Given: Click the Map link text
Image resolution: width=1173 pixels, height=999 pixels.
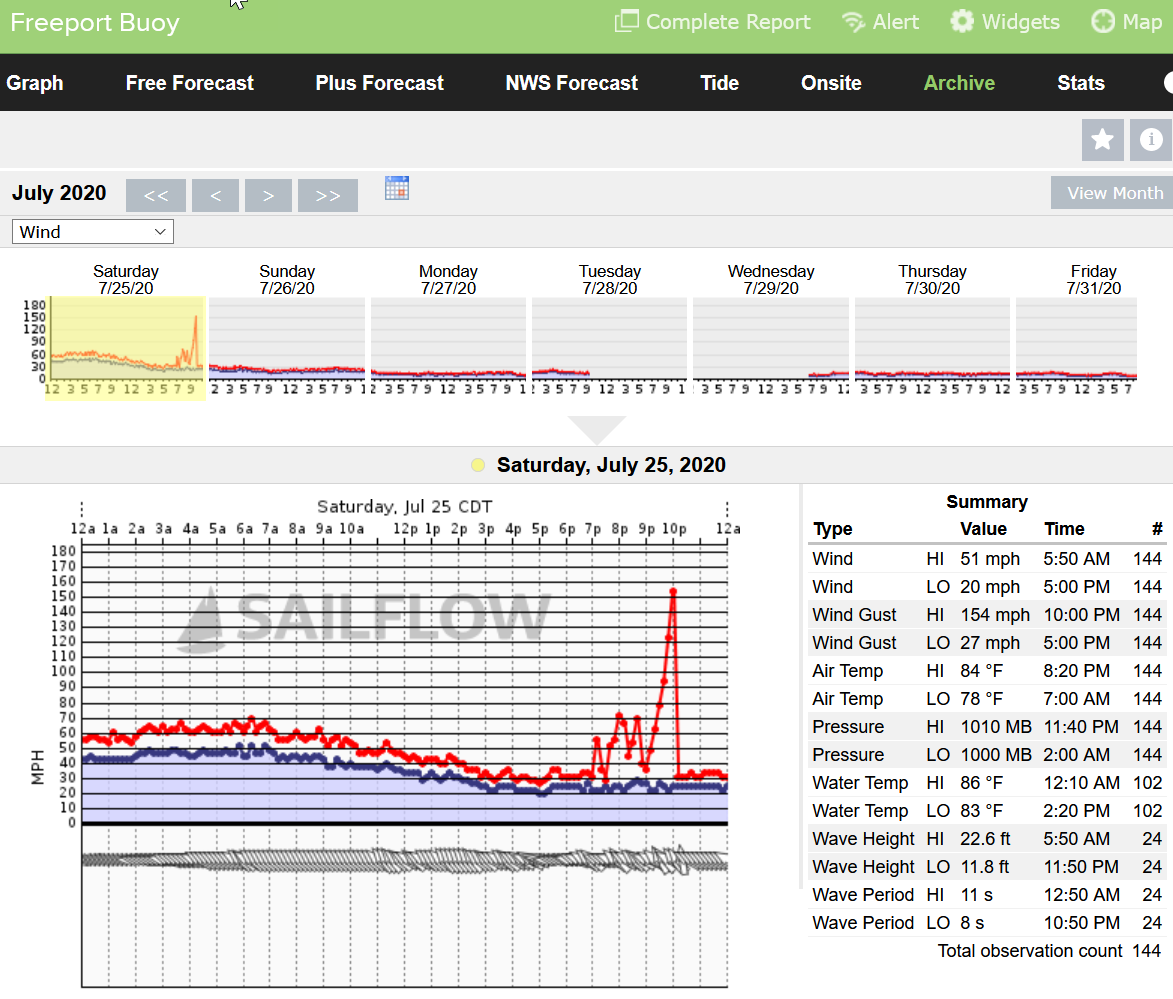Looking at the screenshot, I should pos(1142,22).
